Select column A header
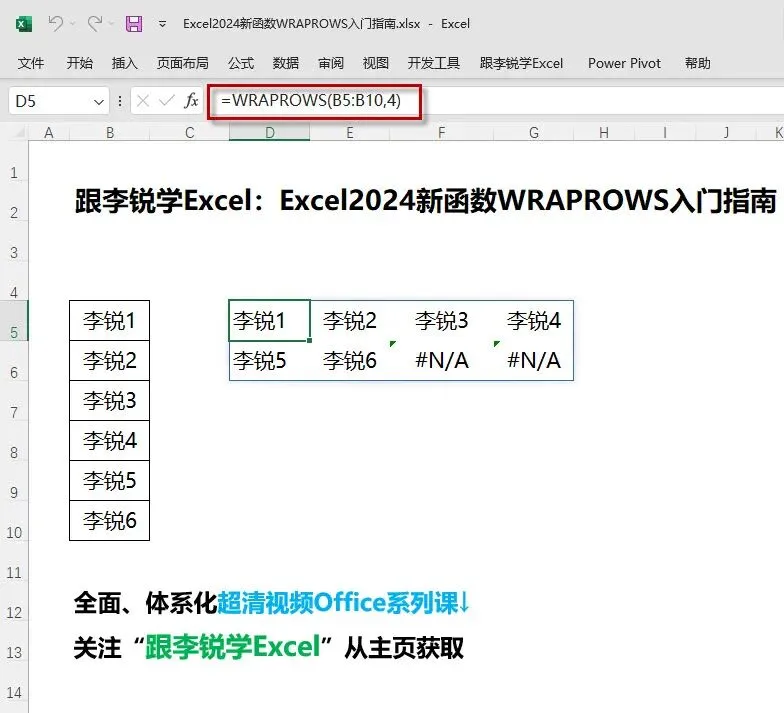 click(48, 132)
